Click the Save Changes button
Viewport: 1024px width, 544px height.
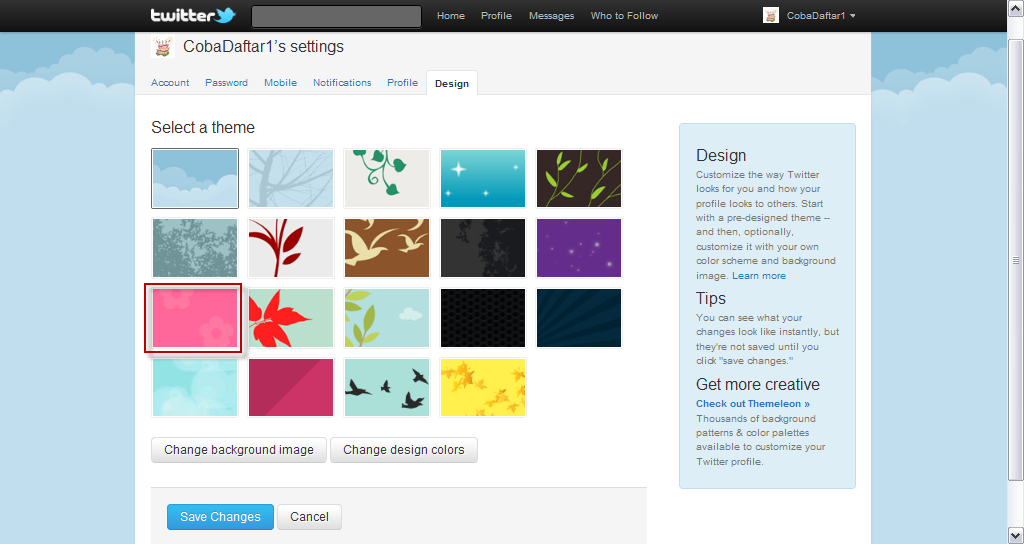click(220, 517)
